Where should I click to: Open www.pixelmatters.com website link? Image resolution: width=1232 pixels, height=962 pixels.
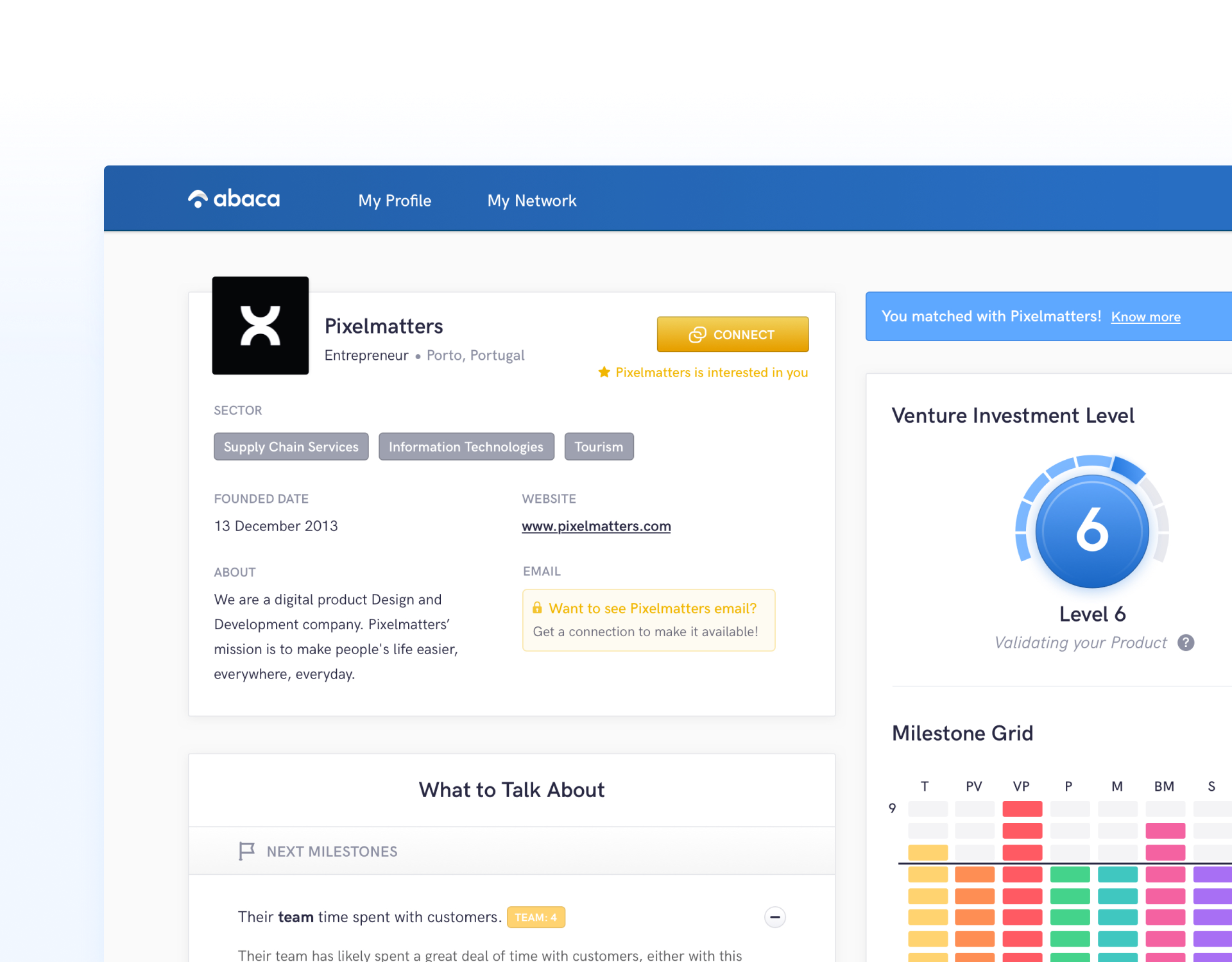(x=596, y=526)
